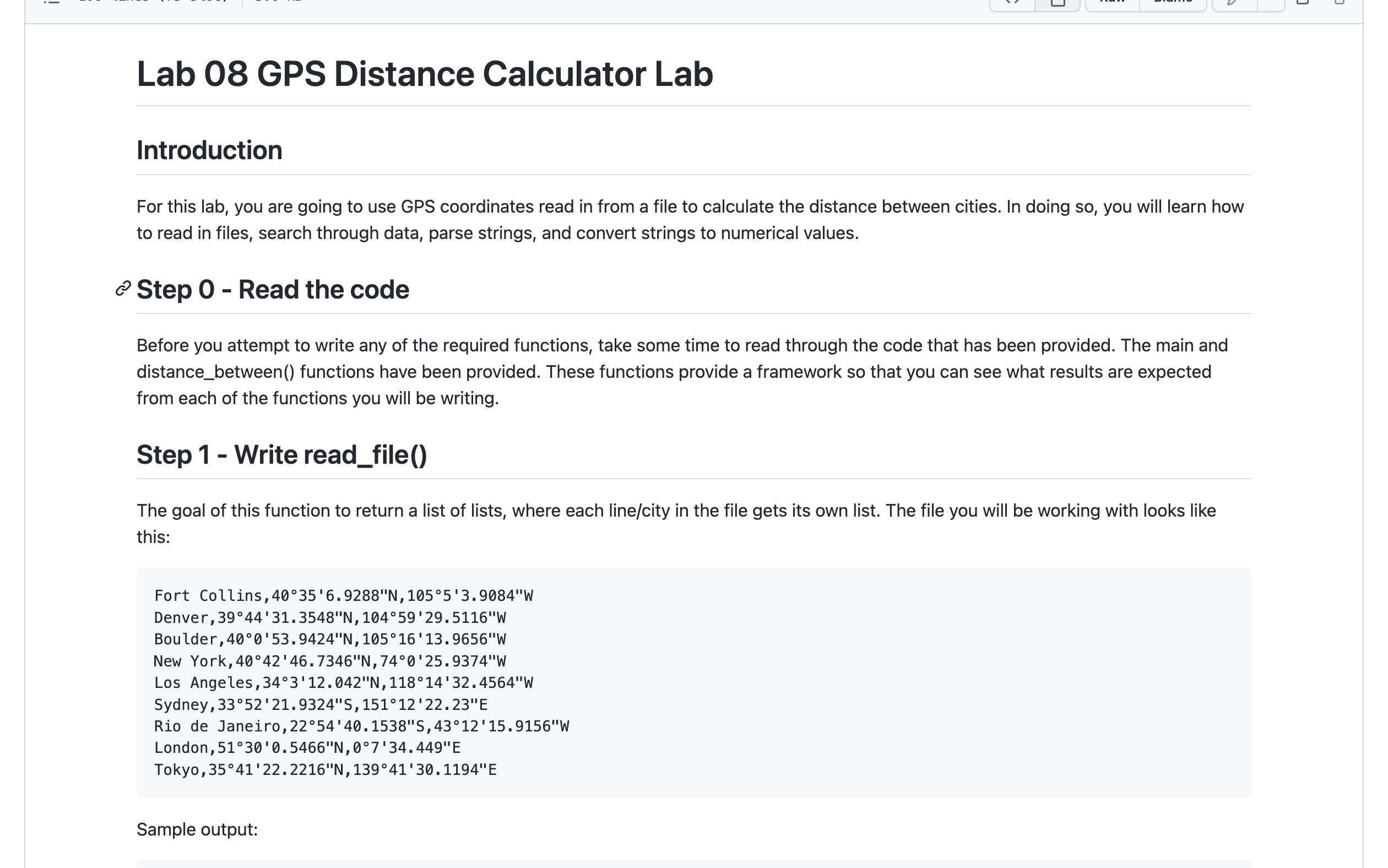Expand the edit options dropdown arrow

tap(1271, 2)
